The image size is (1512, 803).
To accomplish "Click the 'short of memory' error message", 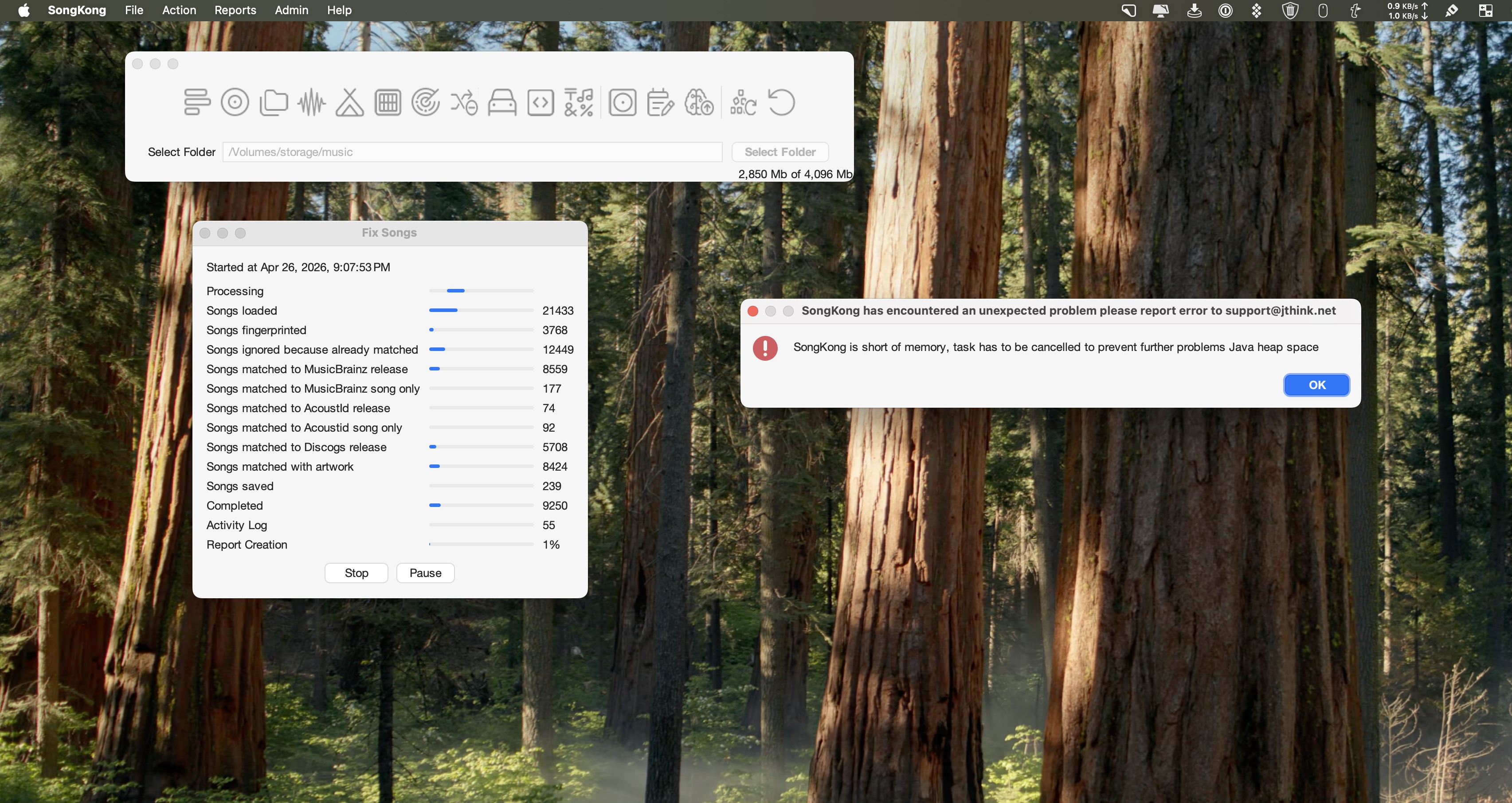I will tap(1055, 347).
